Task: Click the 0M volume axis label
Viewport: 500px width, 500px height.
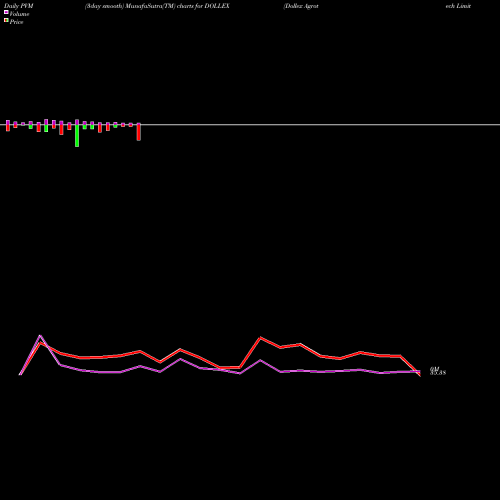Action: pos(434,369)
